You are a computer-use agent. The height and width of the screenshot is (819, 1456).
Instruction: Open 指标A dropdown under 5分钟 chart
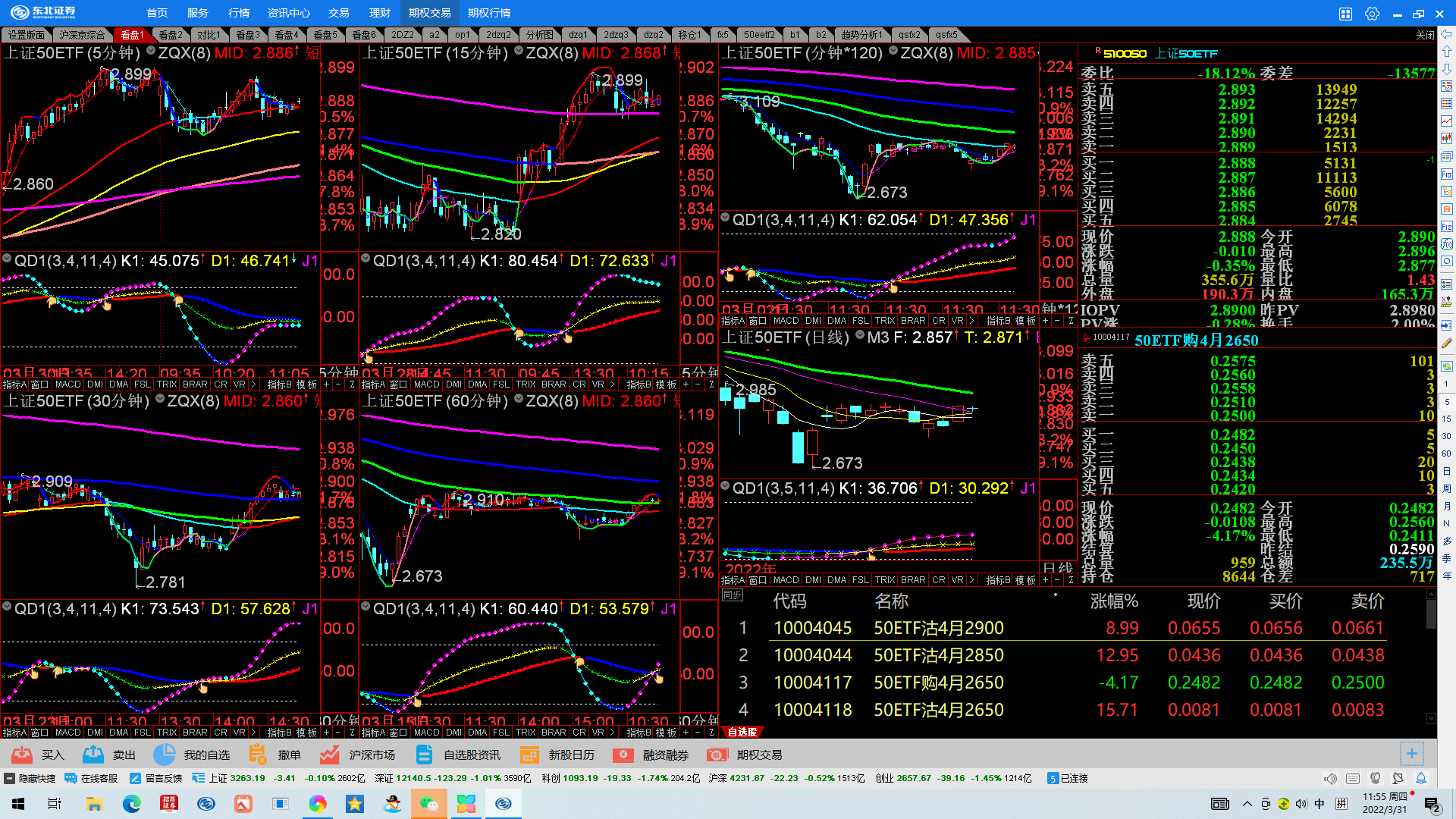tap(14, 384)
